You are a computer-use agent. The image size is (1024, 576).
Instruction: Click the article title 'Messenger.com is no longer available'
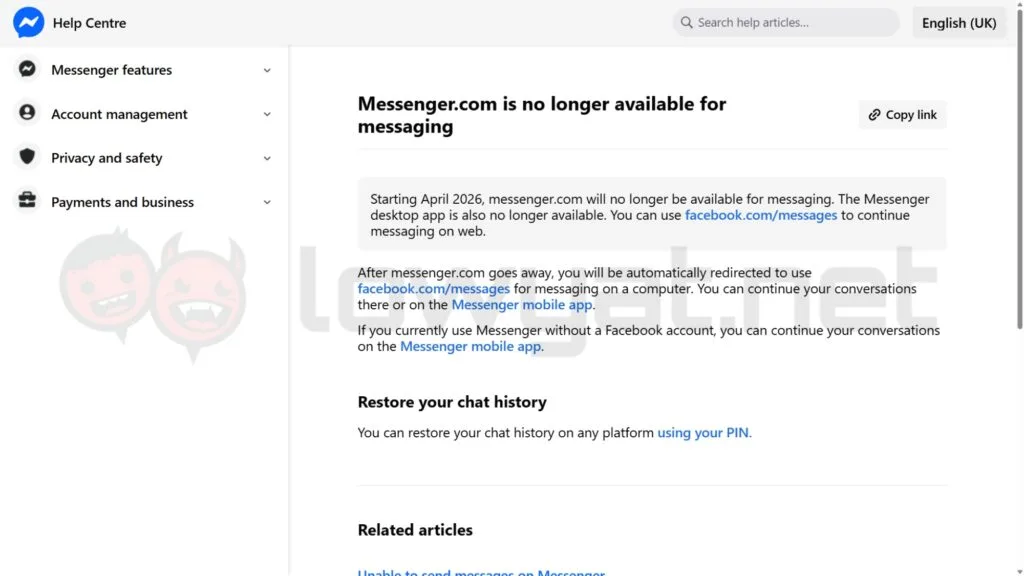coord(542,114)
